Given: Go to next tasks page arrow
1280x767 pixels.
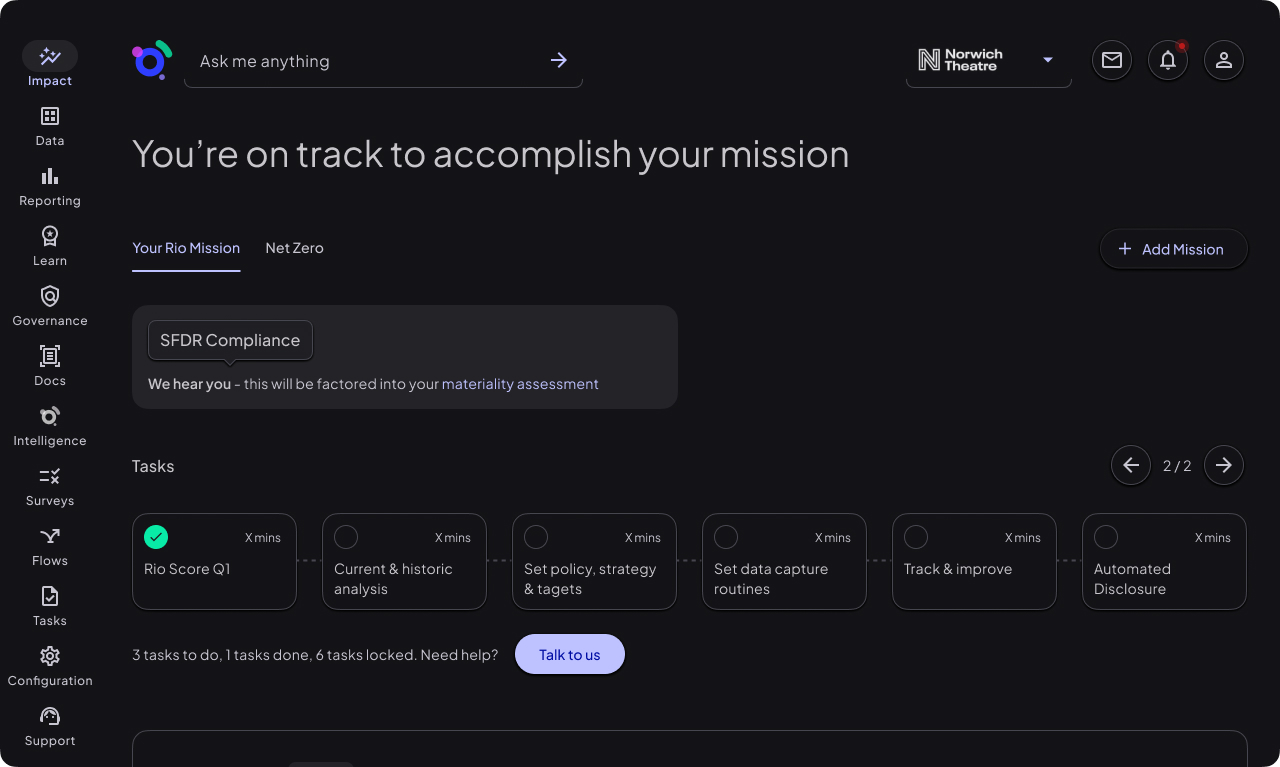Looking at the screenshot, I should point(1224,465).
